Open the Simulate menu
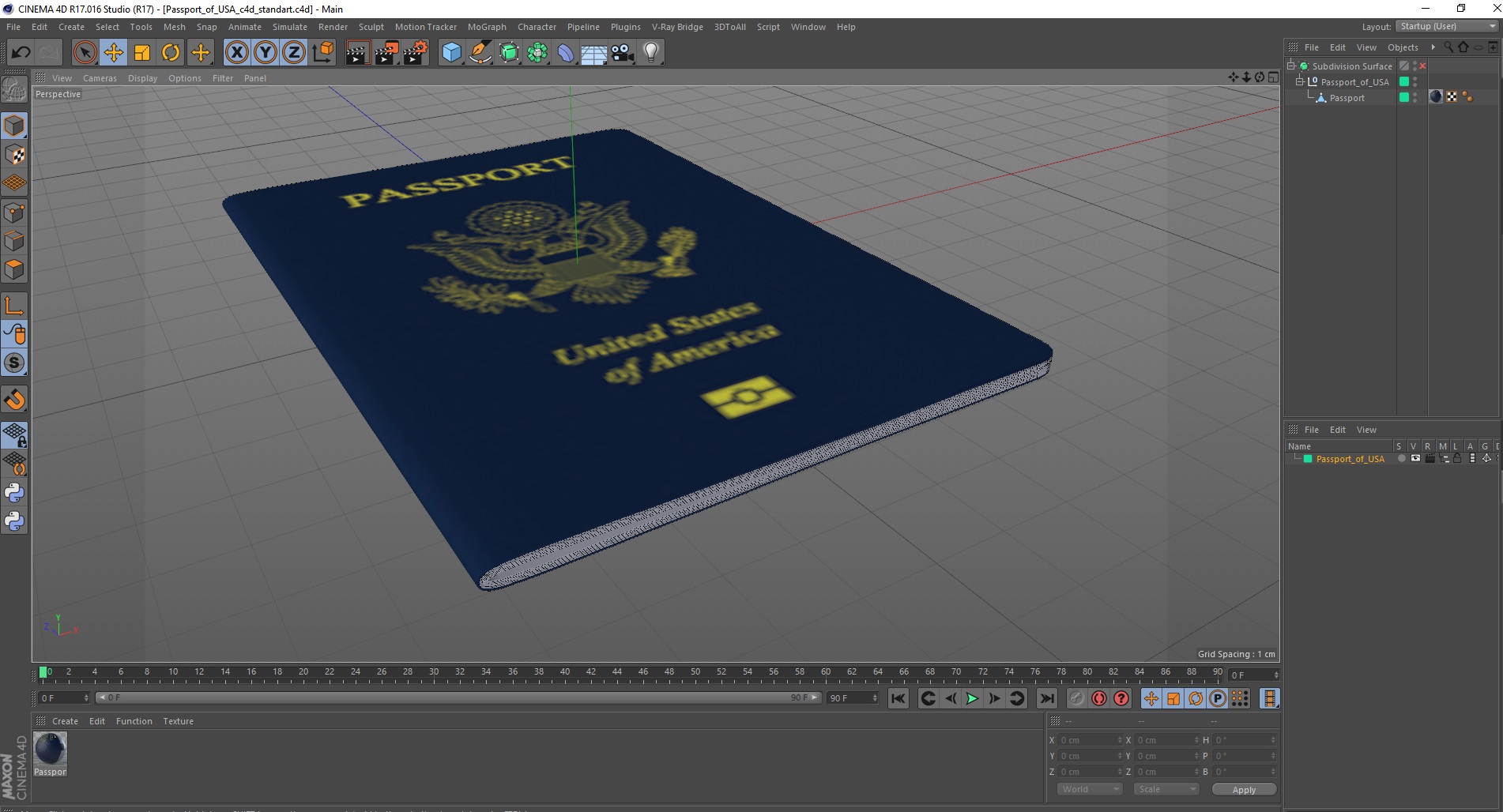Image resolution: width=1503 pixels, height=812 pixels. tap(290, 27)
